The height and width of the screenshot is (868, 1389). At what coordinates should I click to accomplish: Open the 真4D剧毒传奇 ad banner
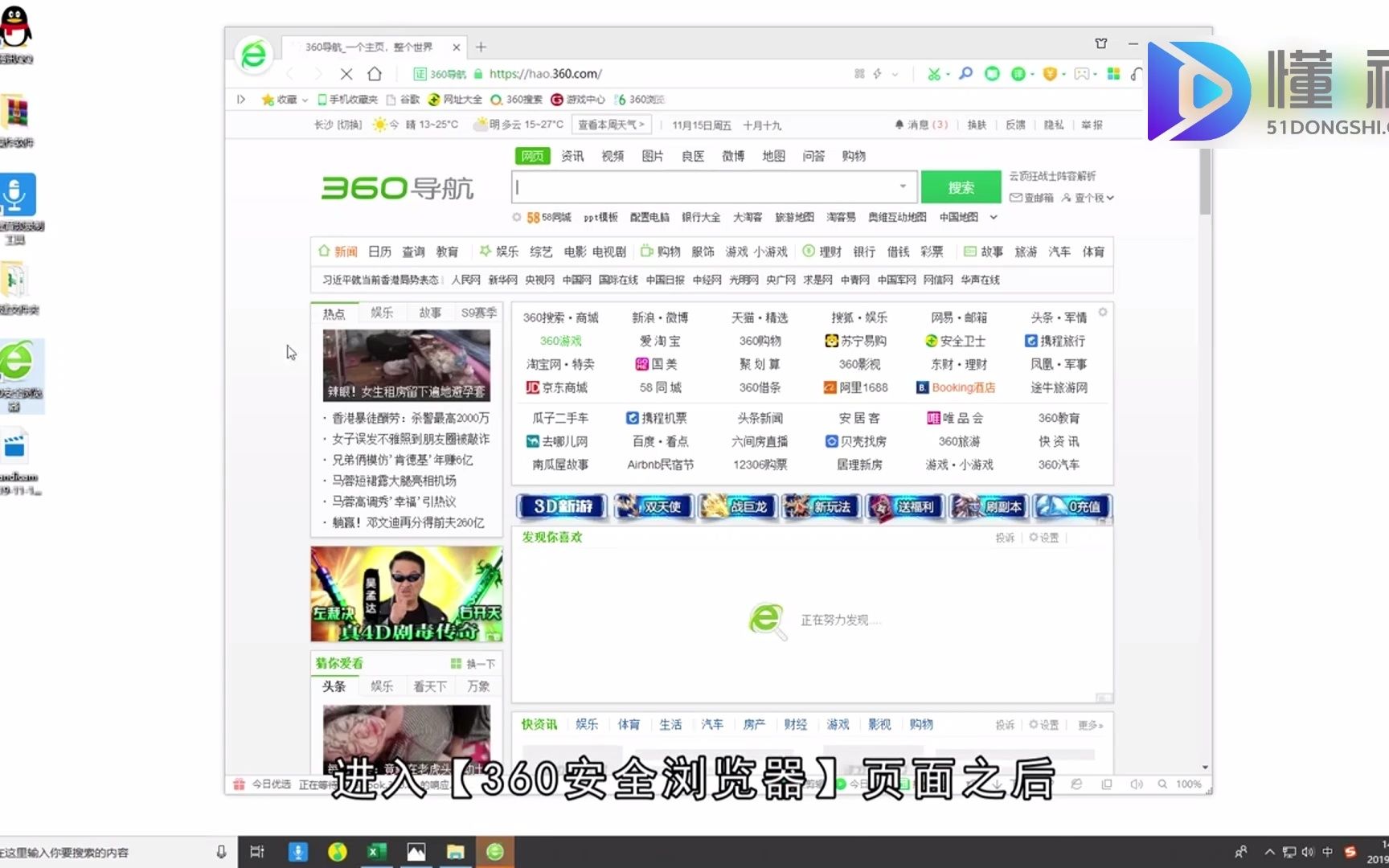[407, 594]
